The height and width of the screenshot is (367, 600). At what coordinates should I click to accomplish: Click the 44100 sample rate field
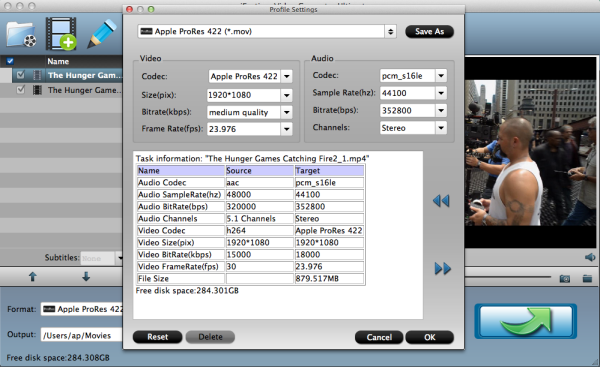408,93
